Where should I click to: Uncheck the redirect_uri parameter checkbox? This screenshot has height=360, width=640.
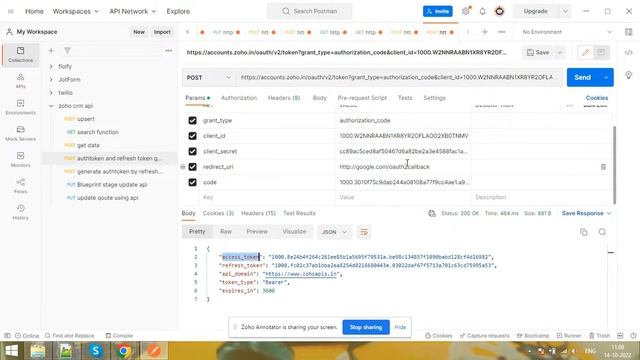click(192, 167)
